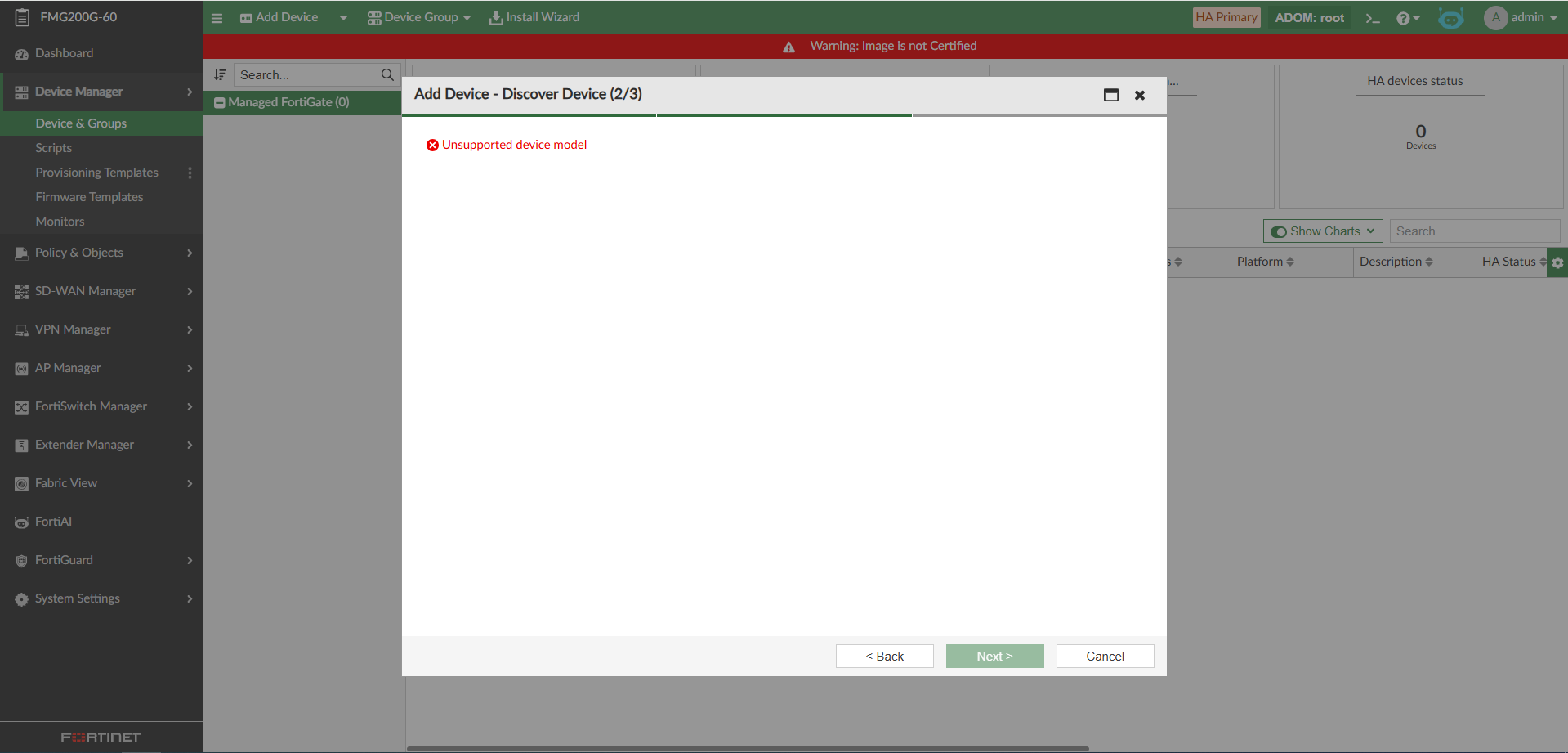Open the Add Device dropdown arrow
Screen dimensions: 1568x753
[x=342, y=17]
